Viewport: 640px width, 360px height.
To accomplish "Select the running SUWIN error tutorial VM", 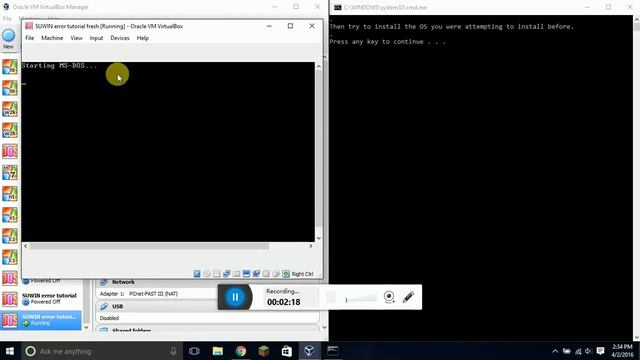I will 41,320.
